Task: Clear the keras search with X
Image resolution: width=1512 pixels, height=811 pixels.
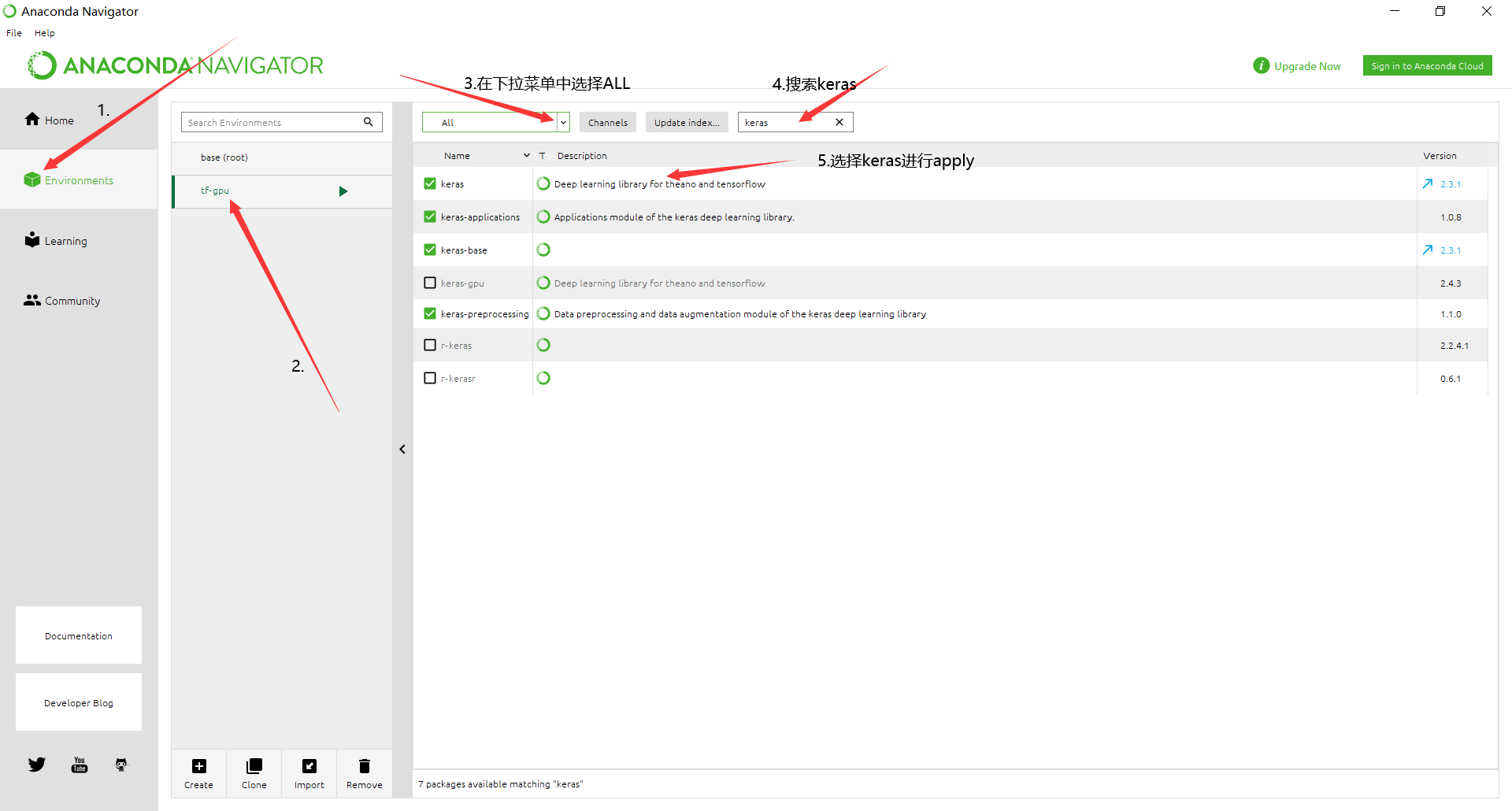Action: [x=839, y=122]
